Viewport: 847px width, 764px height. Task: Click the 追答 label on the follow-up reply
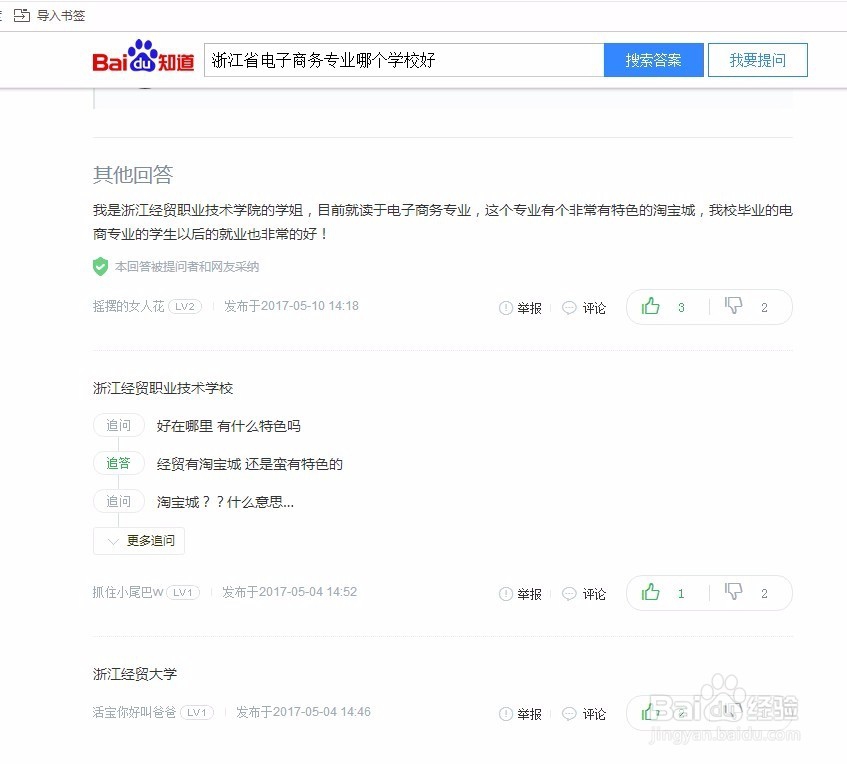pyautogui.click(x=118, y=463)
